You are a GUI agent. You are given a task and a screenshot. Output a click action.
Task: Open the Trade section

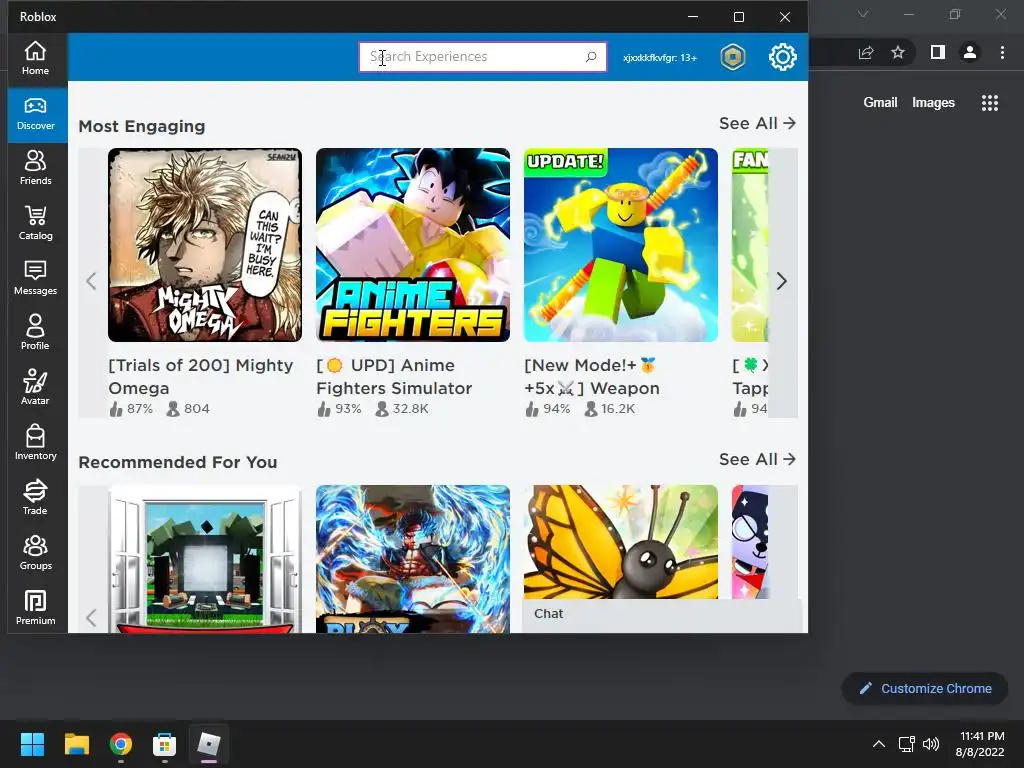pyautogui.click(x=35, y=498)
